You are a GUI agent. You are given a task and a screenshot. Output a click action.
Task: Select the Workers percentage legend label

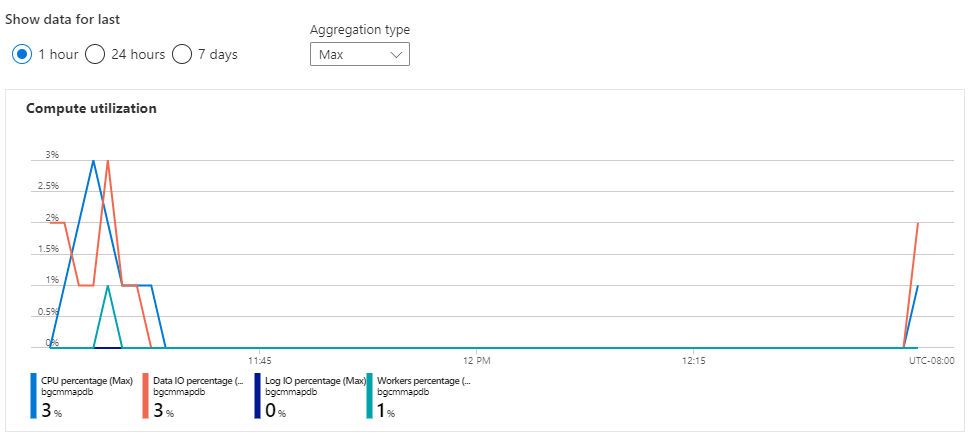tap(424, 381)
